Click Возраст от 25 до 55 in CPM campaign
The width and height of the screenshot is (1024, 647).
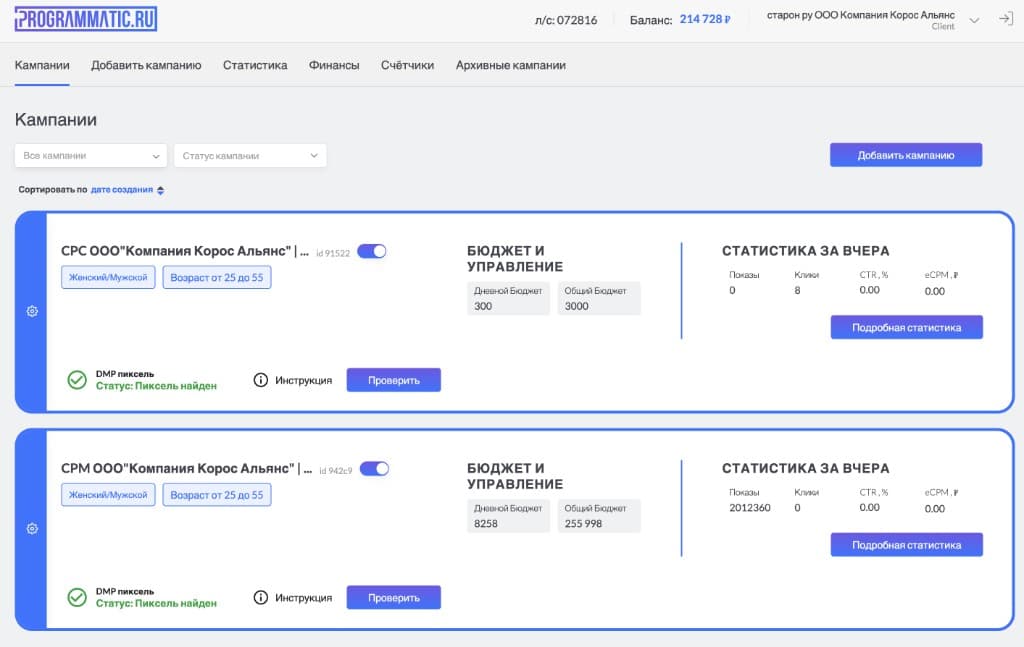pyautogui.click(x=217, y=495)
